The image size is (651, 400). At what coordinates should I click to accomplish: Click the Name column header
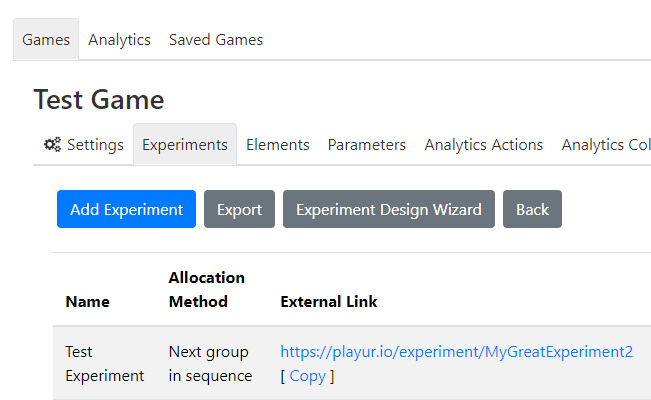coord(88,302)
